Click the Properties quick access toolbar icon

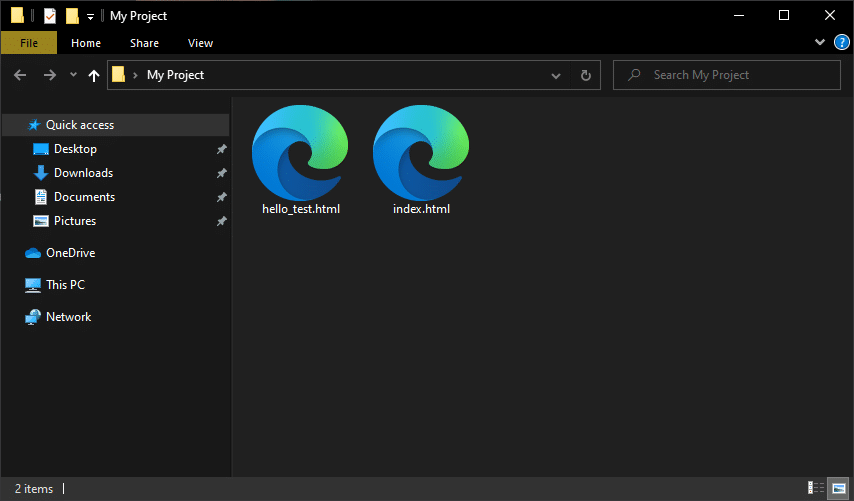[x=50, y=16]
